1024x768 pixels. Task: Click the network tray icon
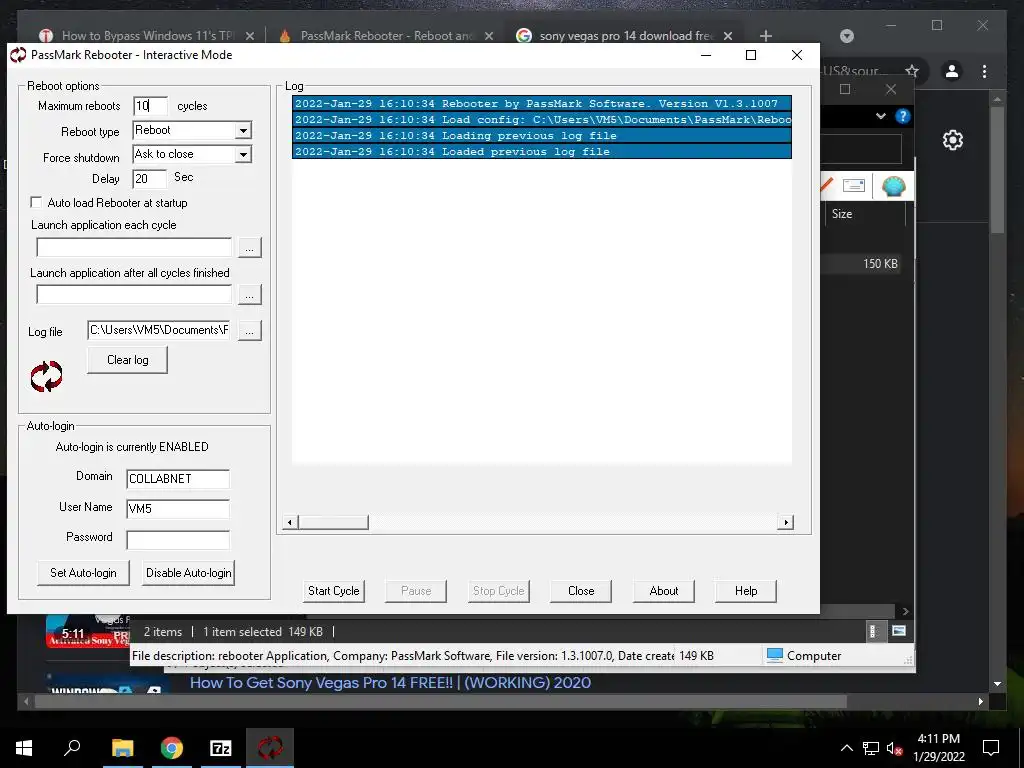[871, 748]
